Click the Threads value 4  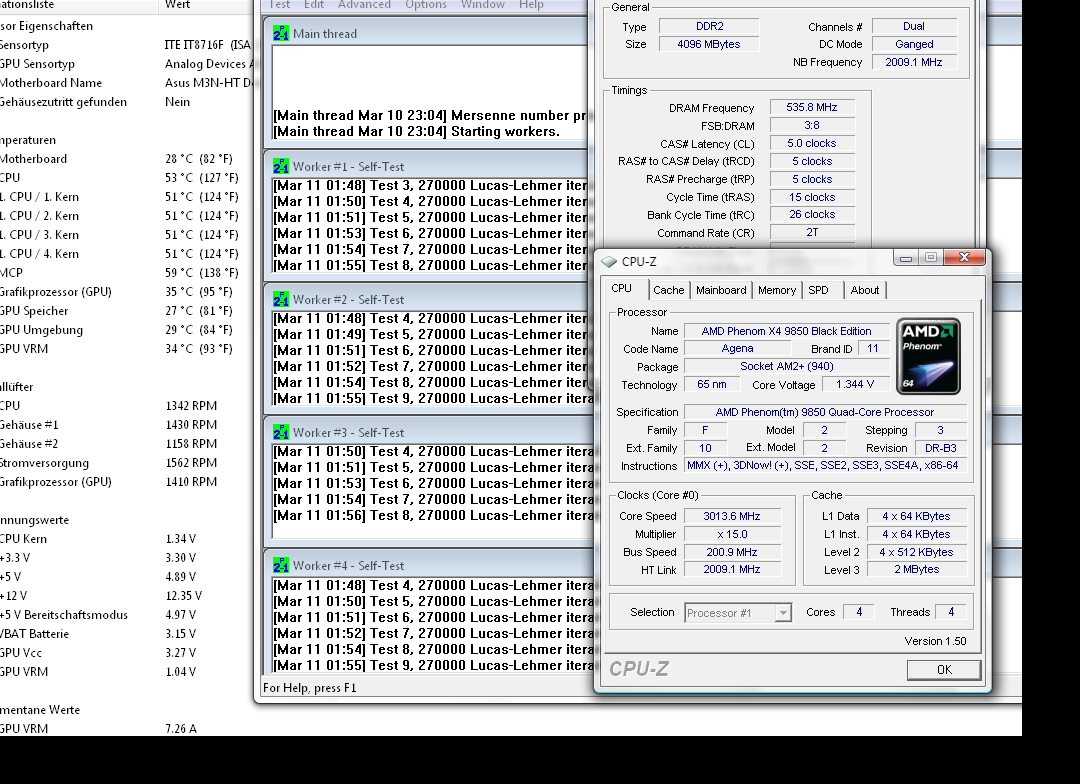pos(951,612)
